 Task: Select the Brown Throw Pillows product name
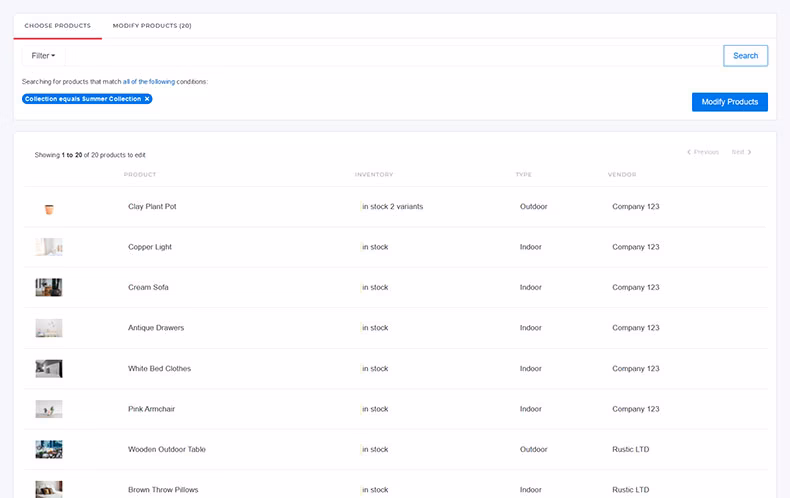coord(163,490)
